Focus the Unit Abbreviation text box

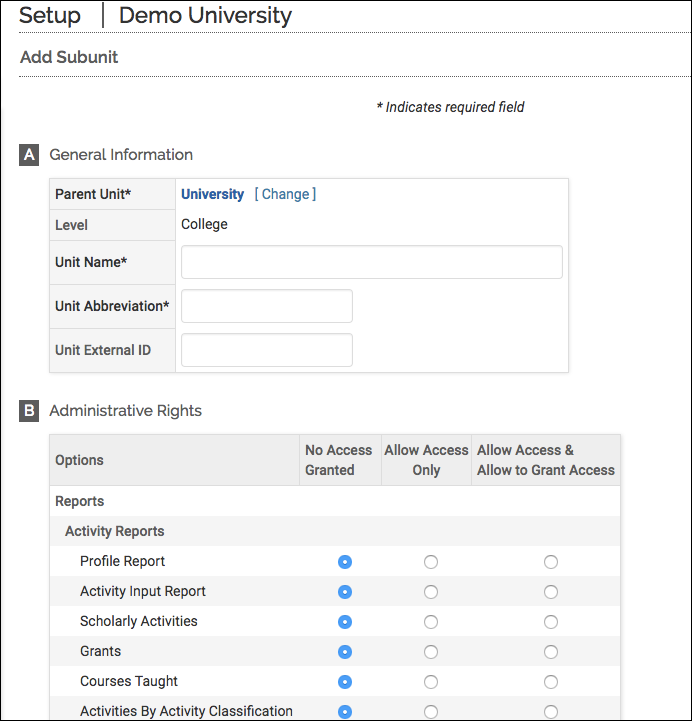(266, 306)
